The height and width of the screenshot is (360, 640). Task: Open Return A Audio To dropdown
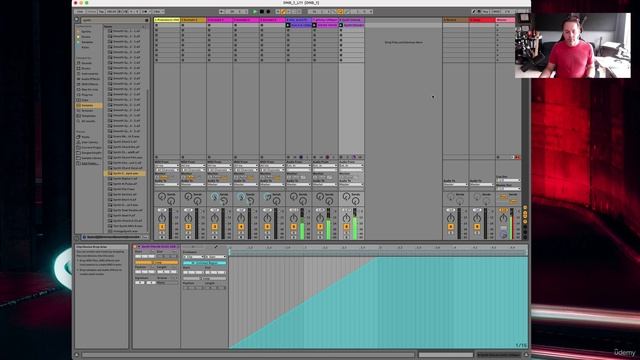[x=456, y=184]
